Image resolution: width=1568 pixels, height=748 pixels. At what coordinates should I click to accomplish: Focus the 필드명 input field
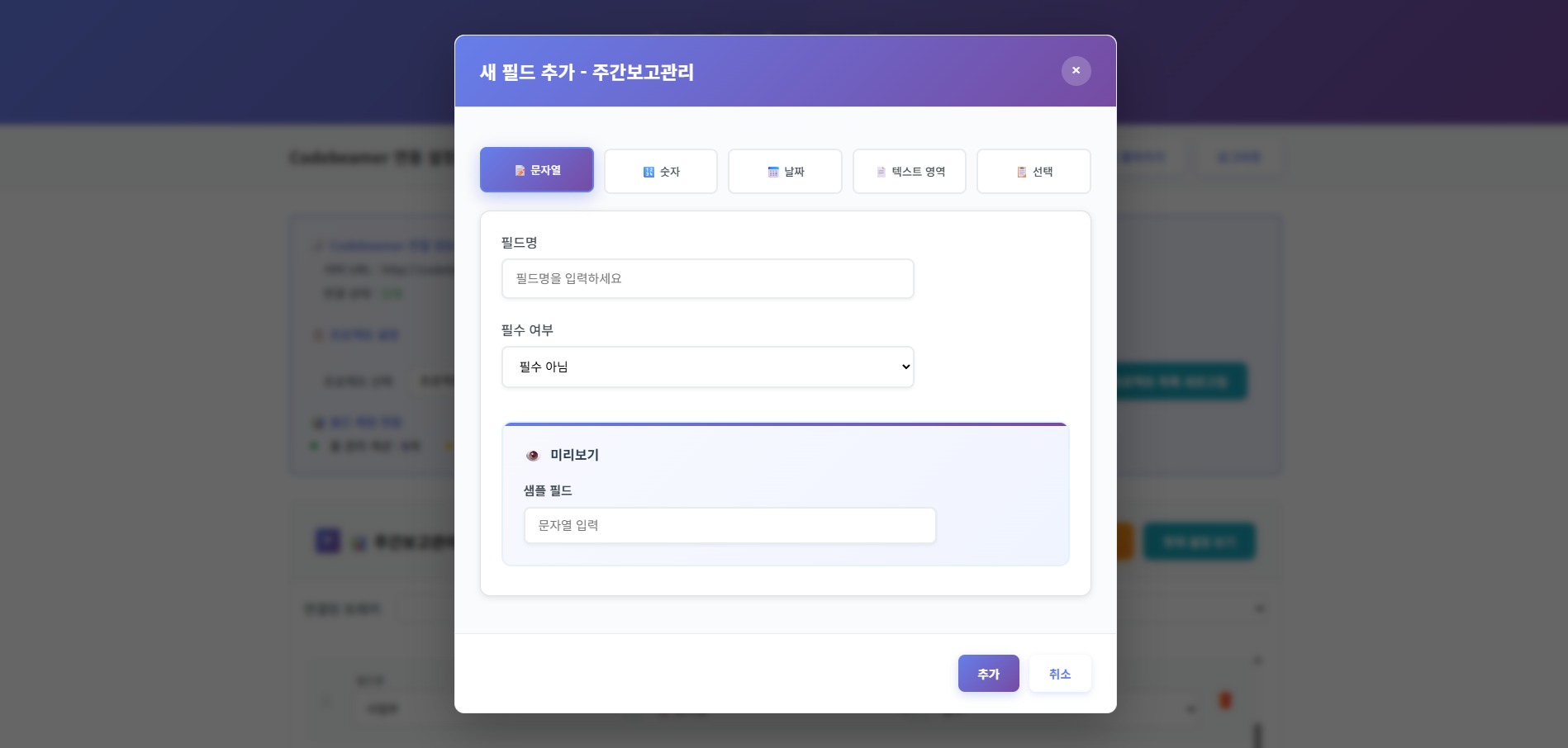707,278
